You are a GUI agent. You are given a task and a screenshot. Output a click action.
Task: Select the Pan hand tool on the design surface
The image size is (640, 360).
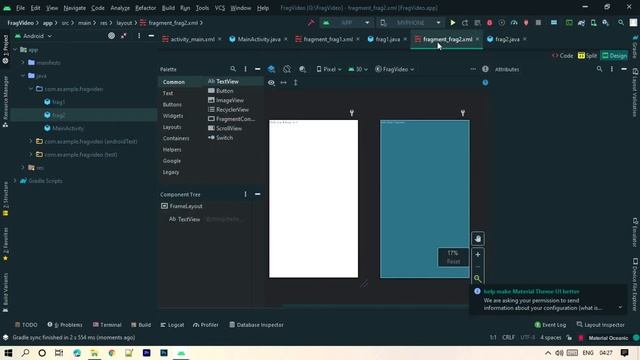coord(478,239)
